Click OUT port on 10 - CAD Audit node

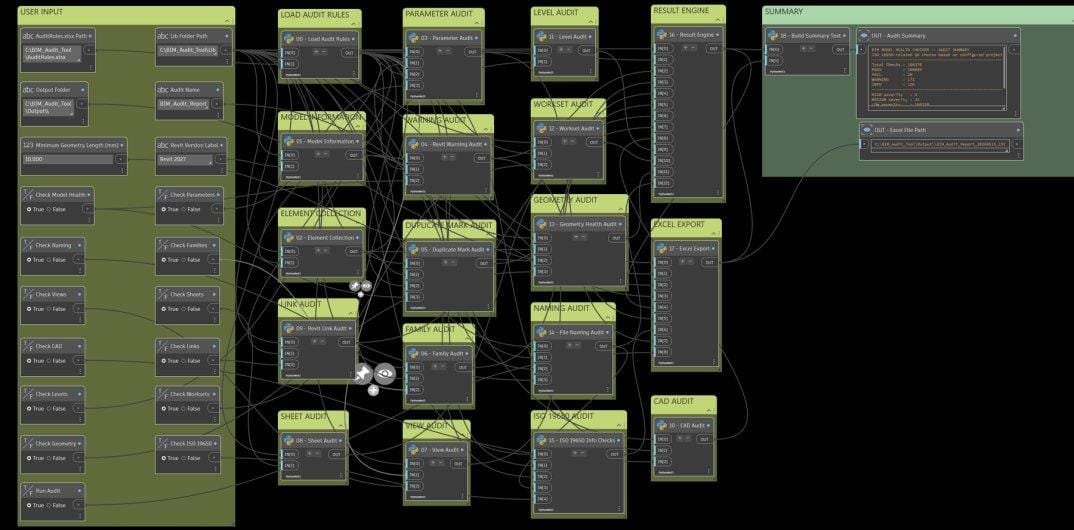pos(703,439)
